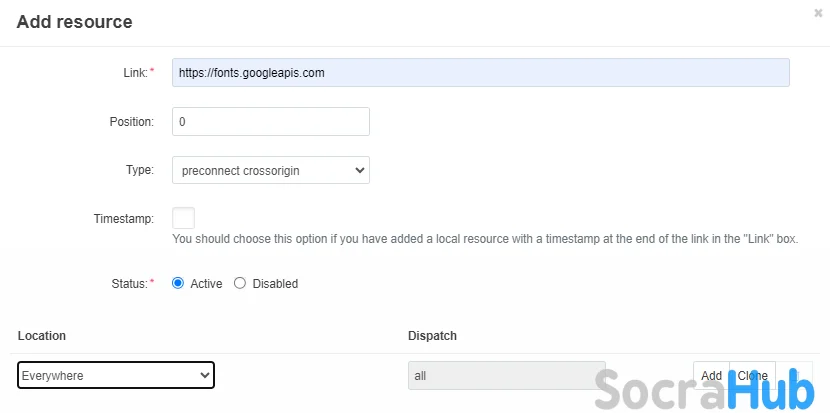
Task: Click the Dispatch column header
Action: pyautogui.click(x=432, y=336)
